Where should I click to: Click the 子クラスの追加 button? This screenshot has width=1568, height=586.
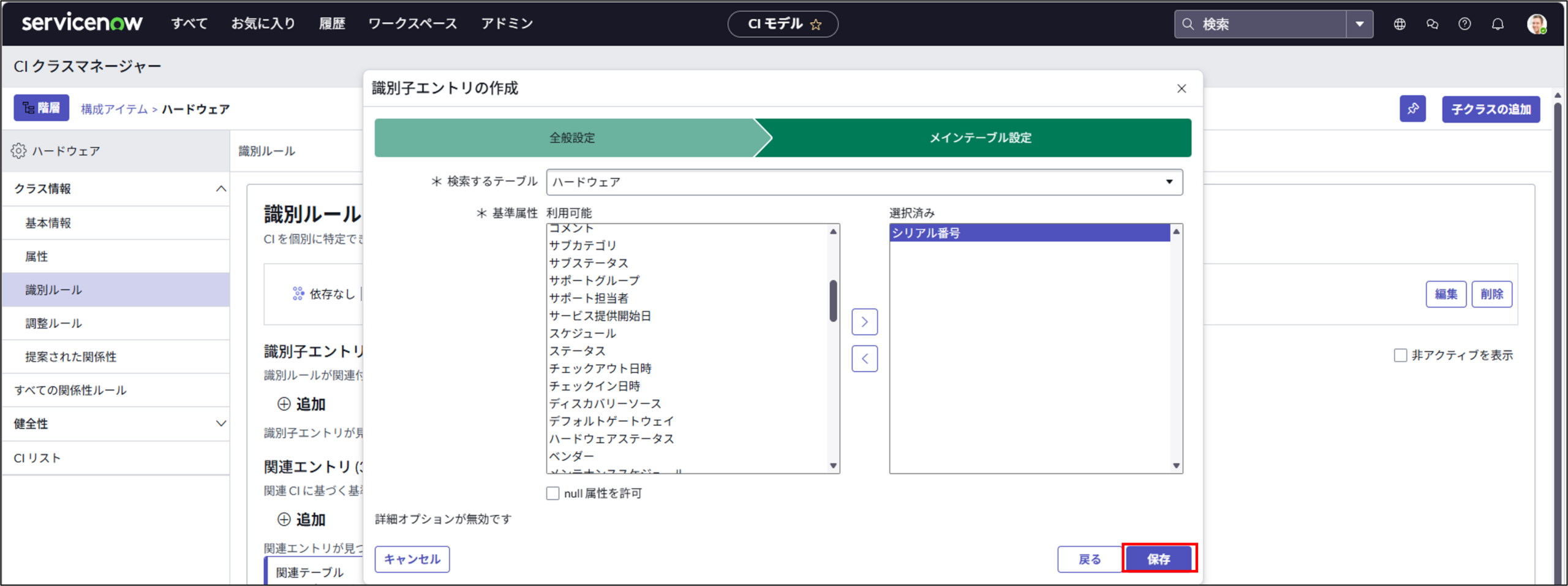(x=1491, y=109)
